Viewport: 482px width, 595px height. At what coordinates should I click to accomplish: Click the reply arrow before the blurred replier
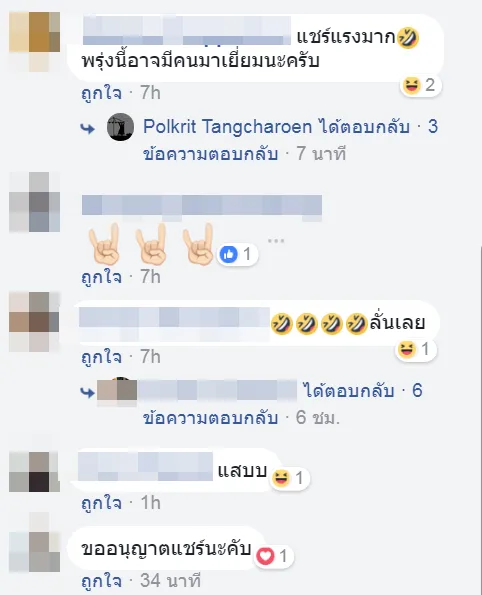pyautogui.click(x=88, y=392)
